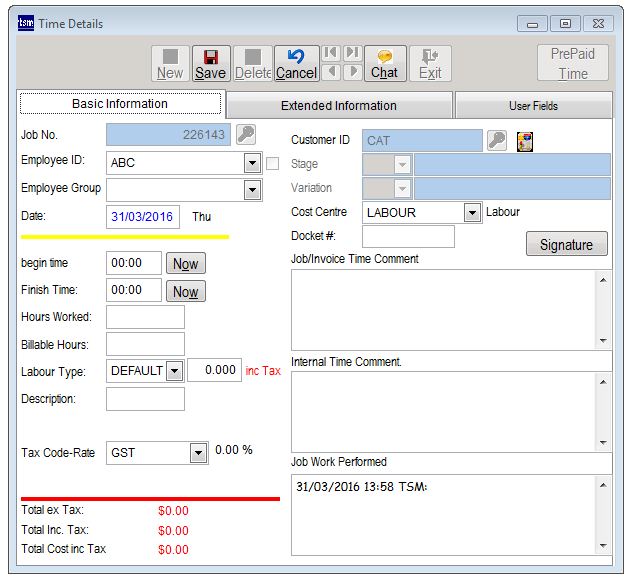
Task: Click the Job No. lookup key icon
Action: point(245,134)
